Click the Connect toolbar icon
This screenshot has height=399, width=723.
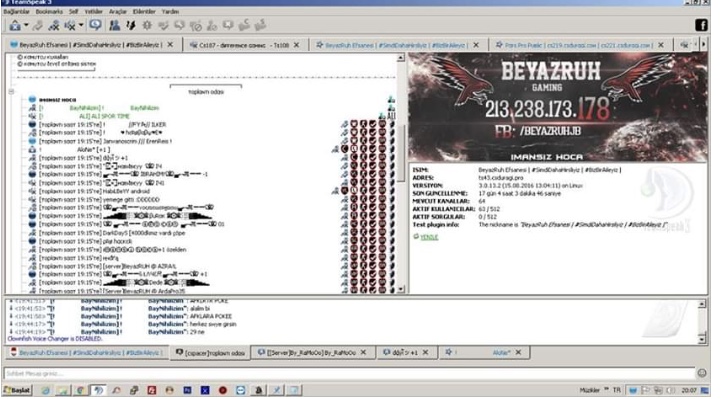pyautogui.click(x=15, y=26)
